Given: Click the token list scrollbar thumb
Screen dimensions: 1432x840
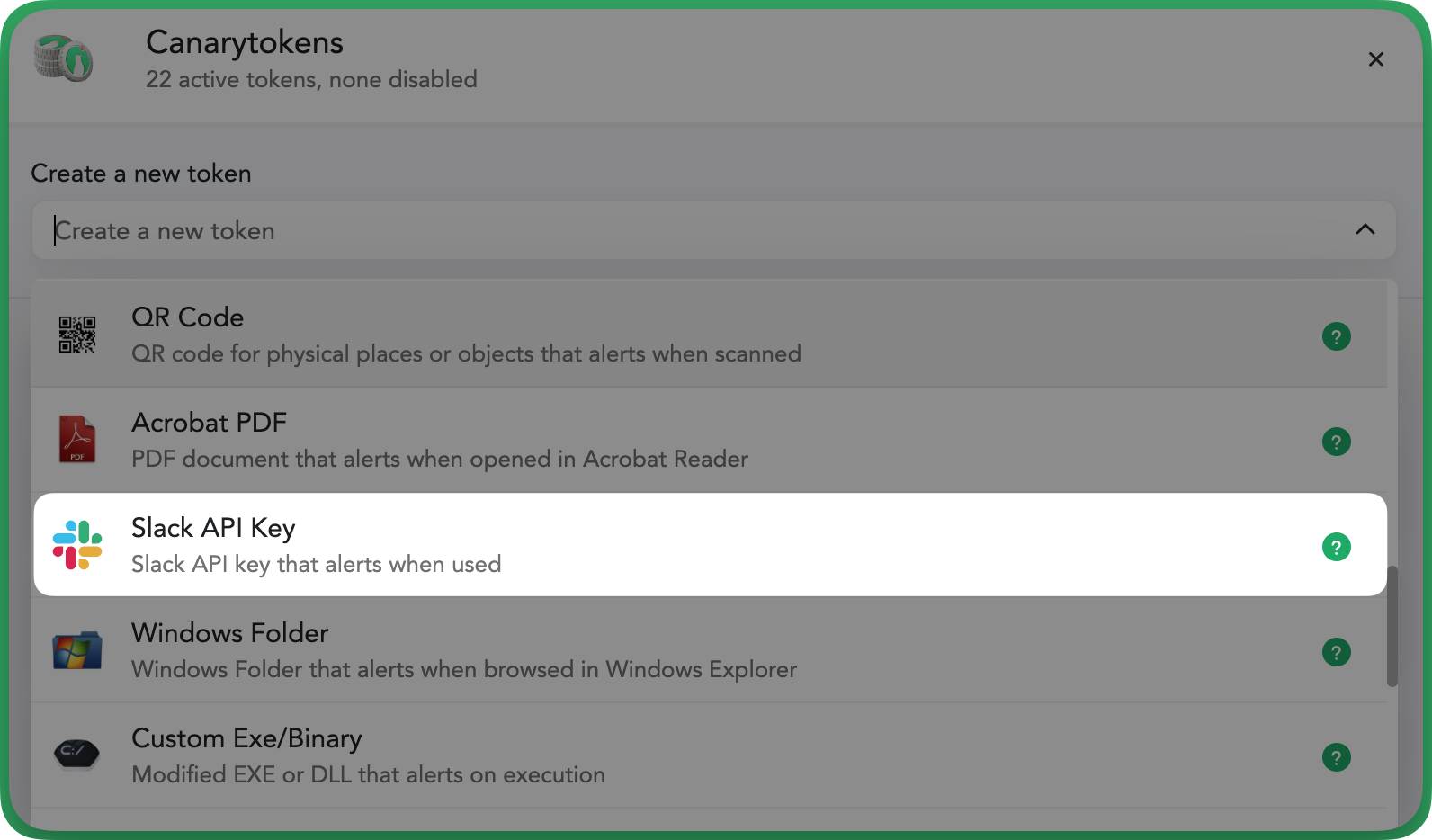Looking at the screenshot, I should [x=1392, y=626].
